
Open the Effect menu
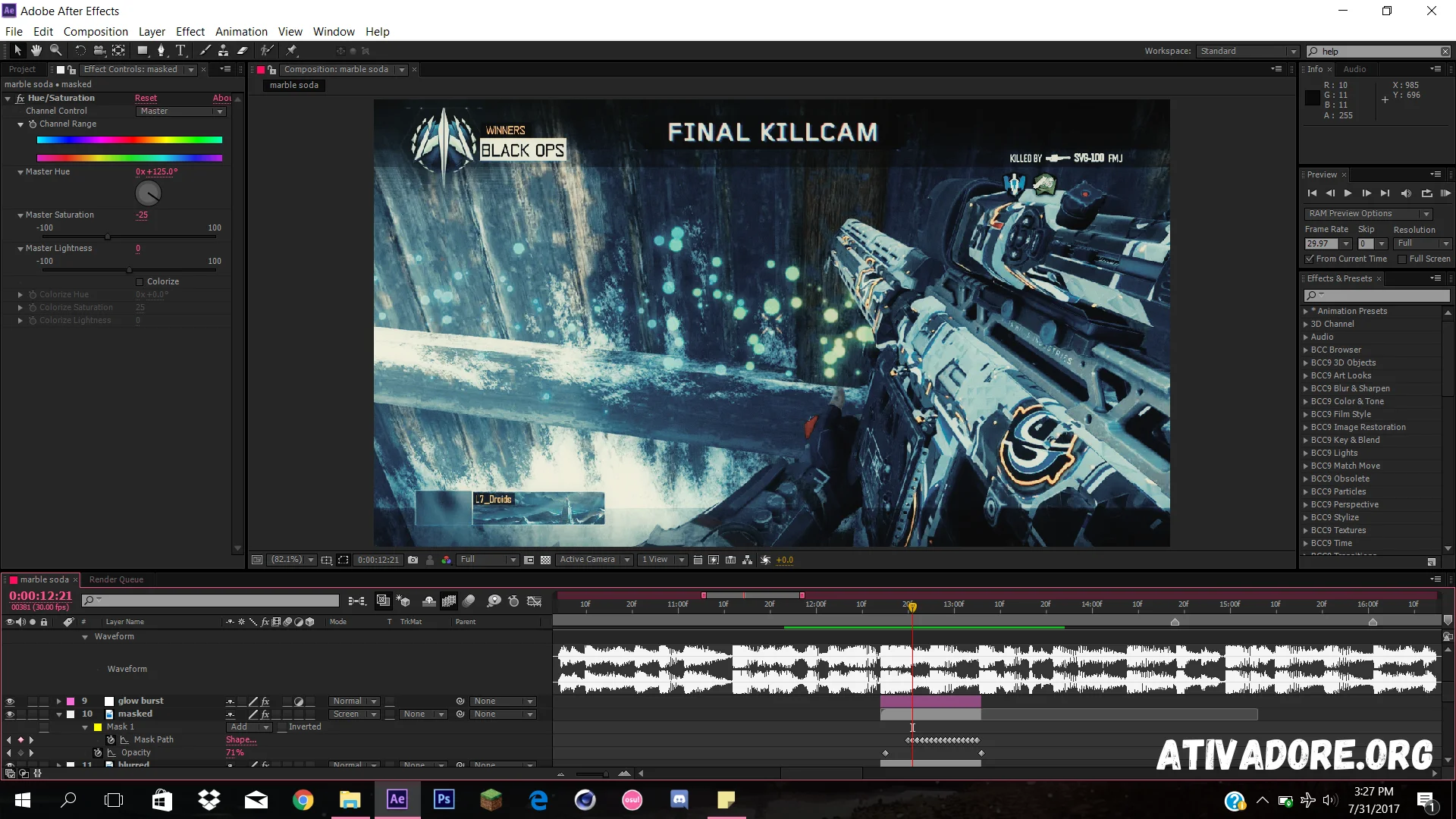point(190,31)
